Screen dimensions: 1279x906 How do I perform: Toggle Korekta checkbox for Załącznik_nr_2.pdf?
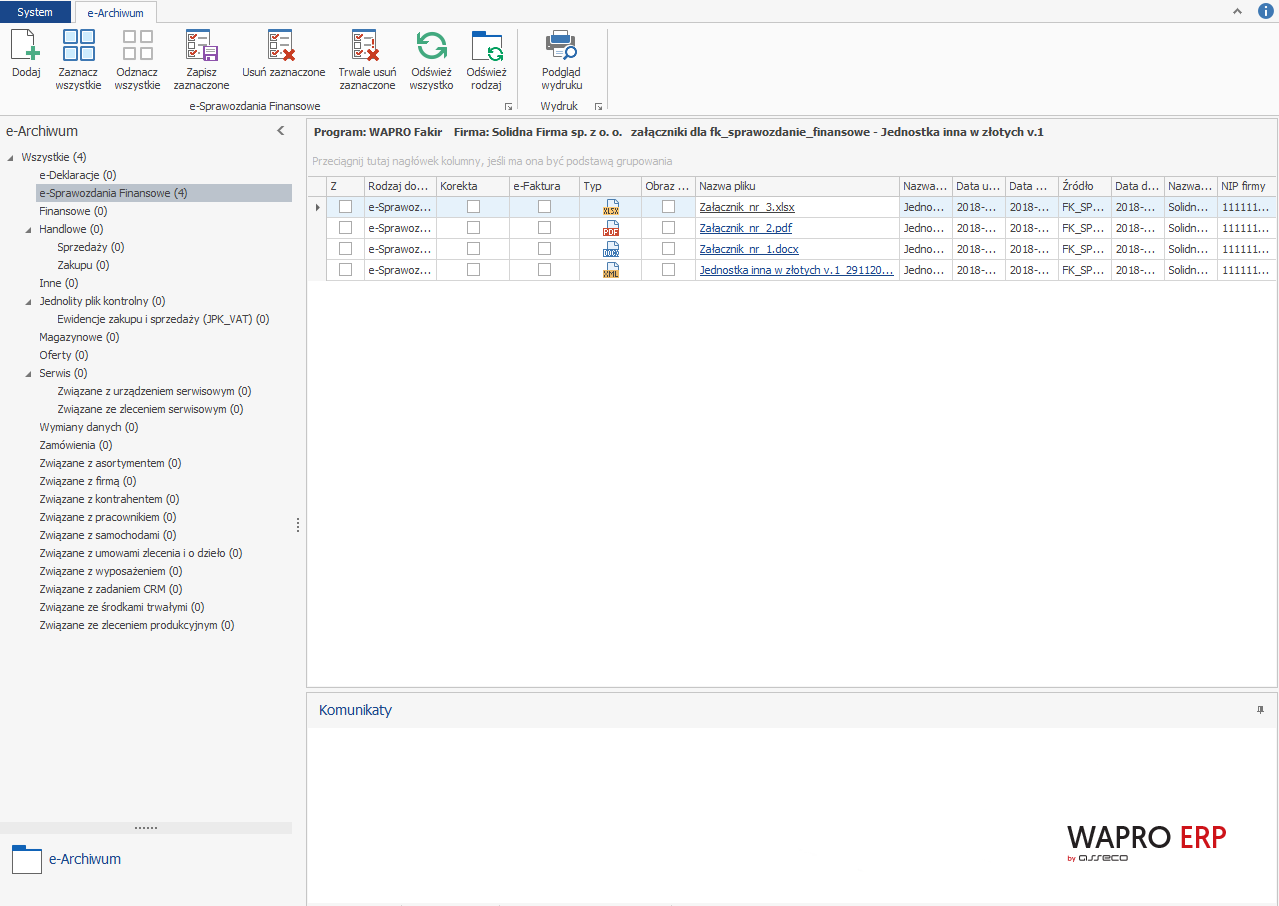(x=473, y=228)
